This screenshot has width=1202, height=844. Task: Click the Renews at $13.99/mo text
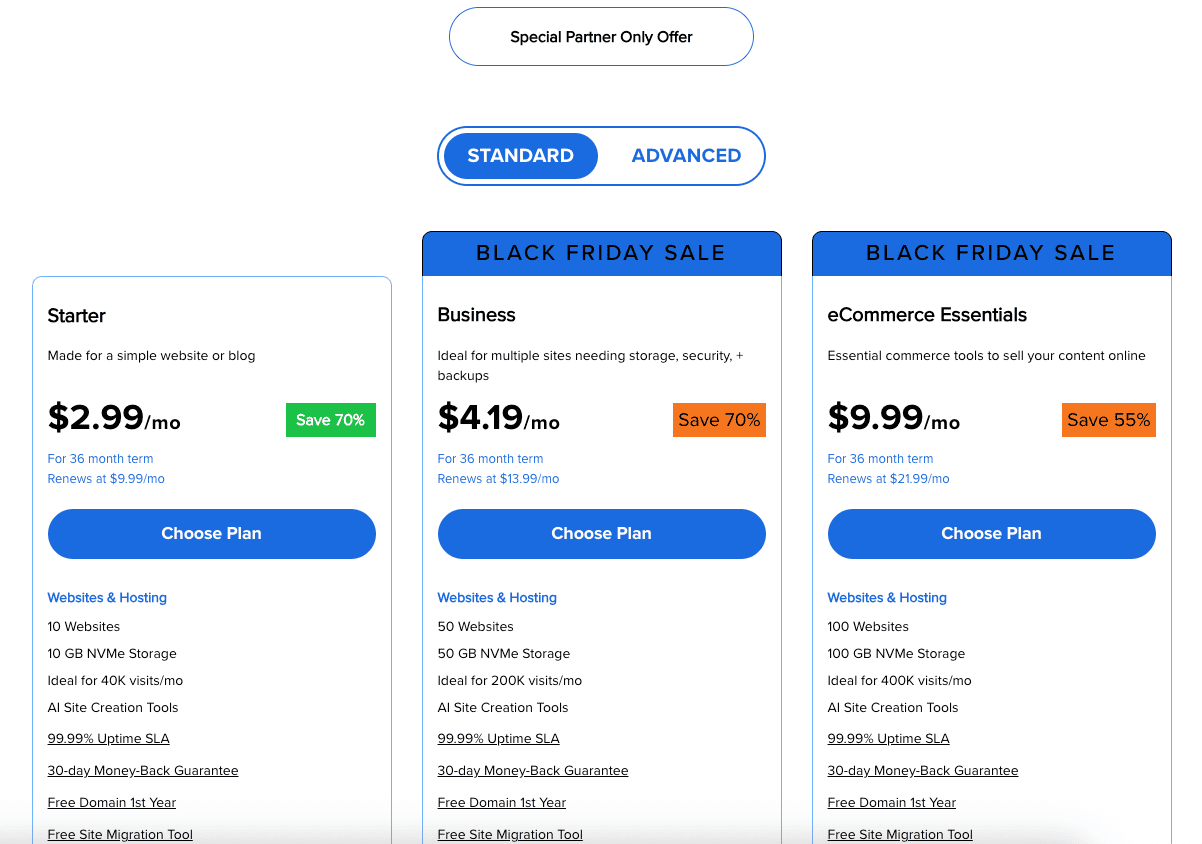(498, 479)
